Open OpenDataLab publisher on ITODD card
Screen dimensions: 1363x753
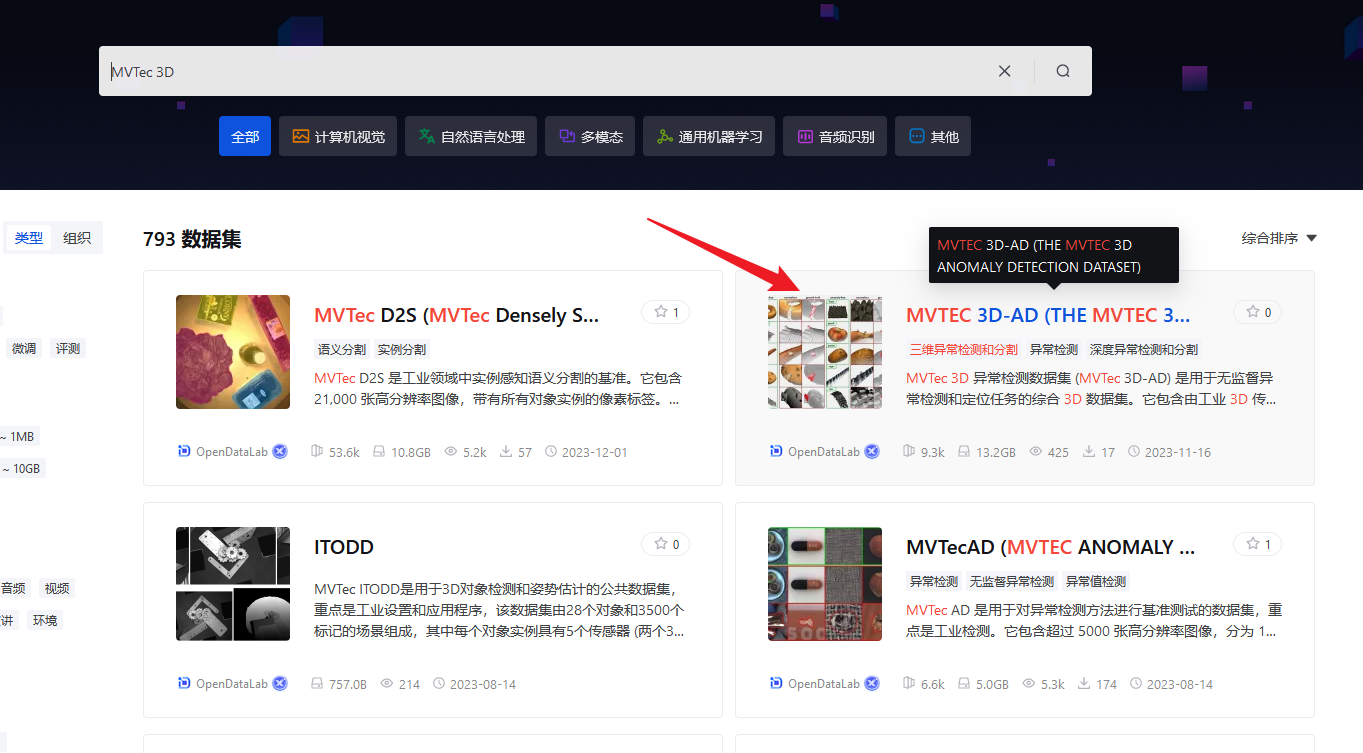click(232, 684)
